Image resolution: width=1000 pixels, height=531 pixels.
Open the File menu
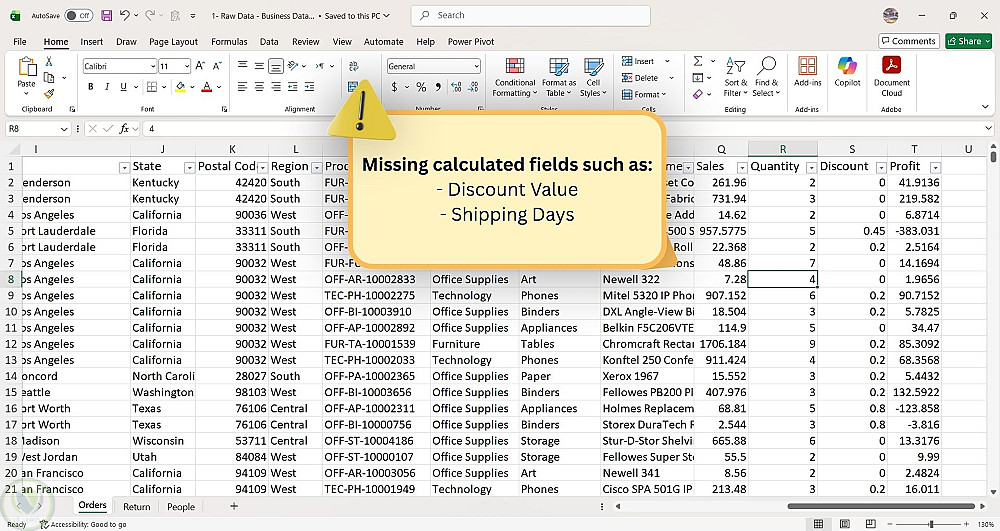tap(20, 41)
